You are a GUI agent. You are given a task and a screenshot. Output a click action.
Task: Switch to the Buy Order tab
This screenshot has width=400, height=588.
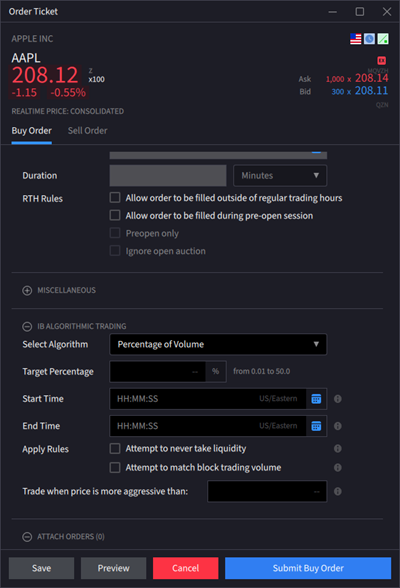pyautogui.click(x=31, y=131)
